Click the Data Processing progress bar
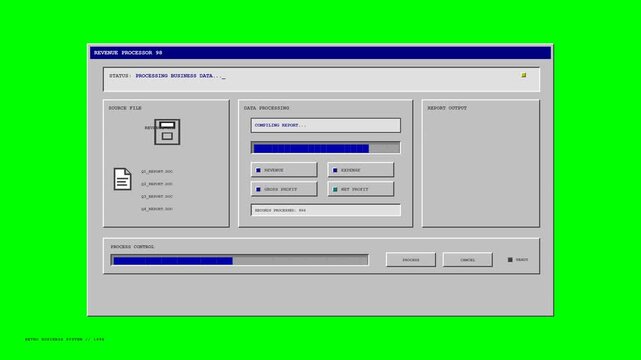Screen dimensions: 641x360 coord(325,148)
